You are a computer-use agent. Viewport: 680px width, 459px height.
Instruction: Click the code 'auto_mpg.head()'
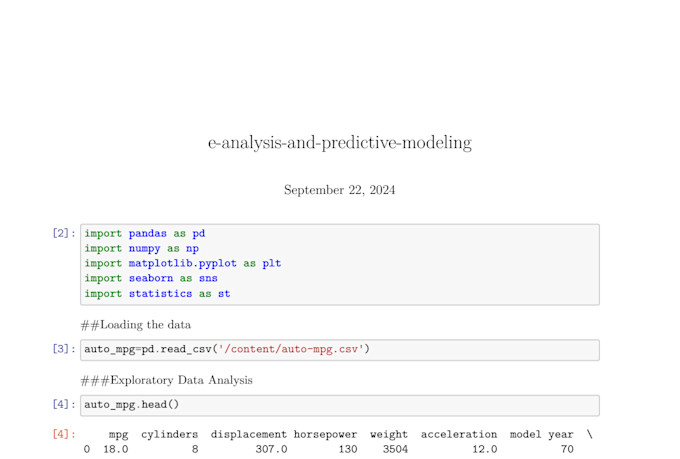(131, 405)
